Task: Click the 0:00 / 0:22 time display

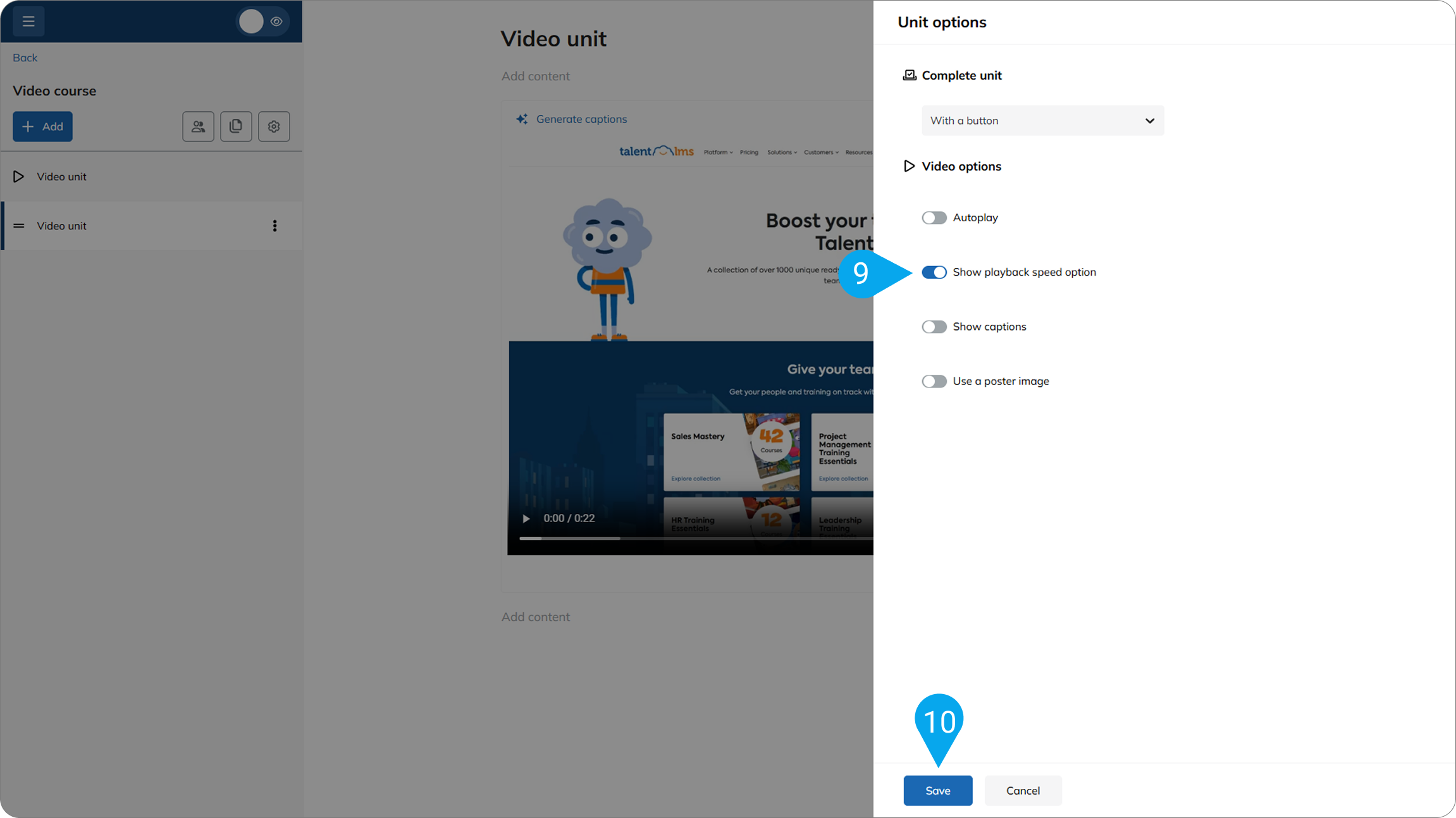Action: pyautogui.click(x=569, y=518)
